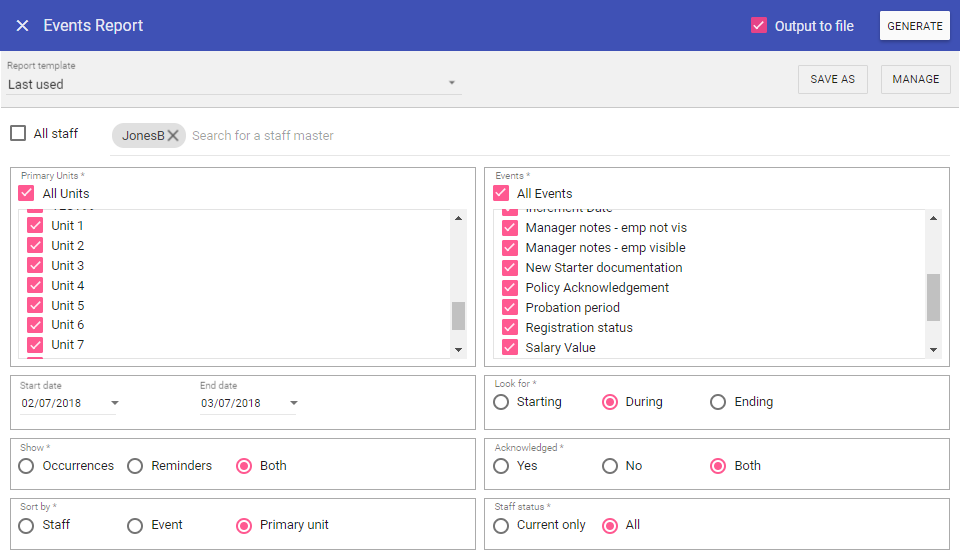The height and width of the screenshot is (555, 960).
Task: Choose Sort by Staff option
Action: point(26,525)
